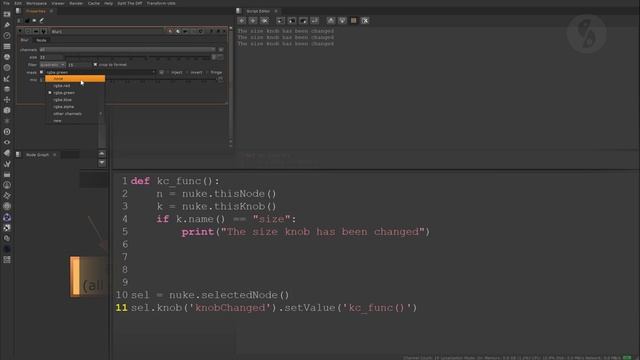Toggle the invert checkbox
The width and height of the screenshot is (640, 360).
[187, 72]
